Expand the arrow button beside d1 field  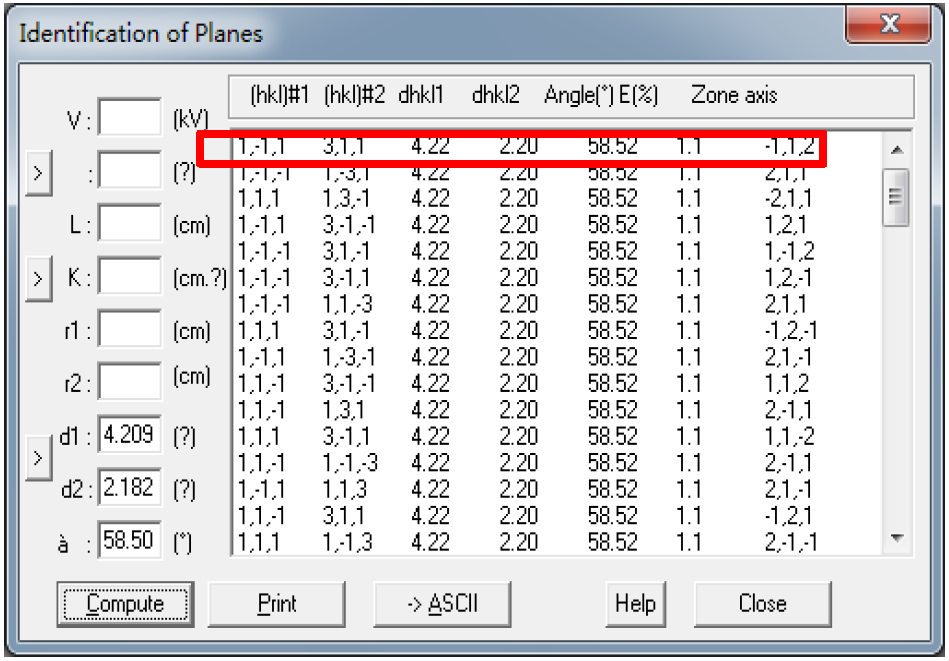[39, 458]
